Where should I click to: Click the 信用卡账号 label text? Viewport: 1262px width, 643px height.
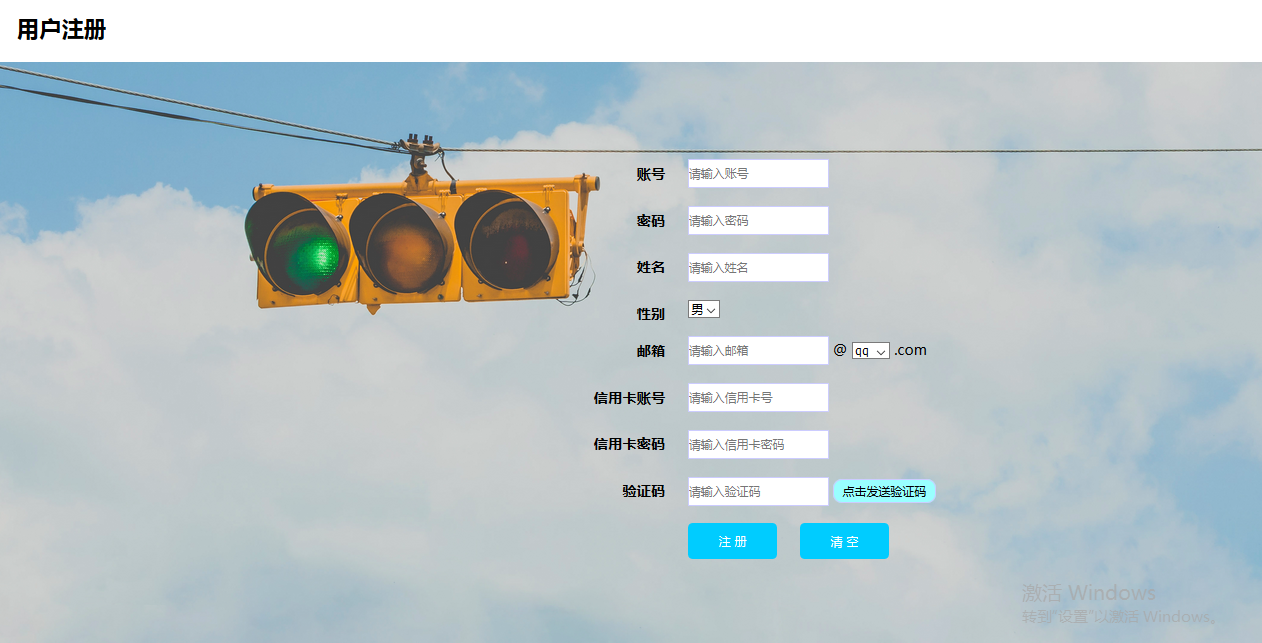point(629,398)
